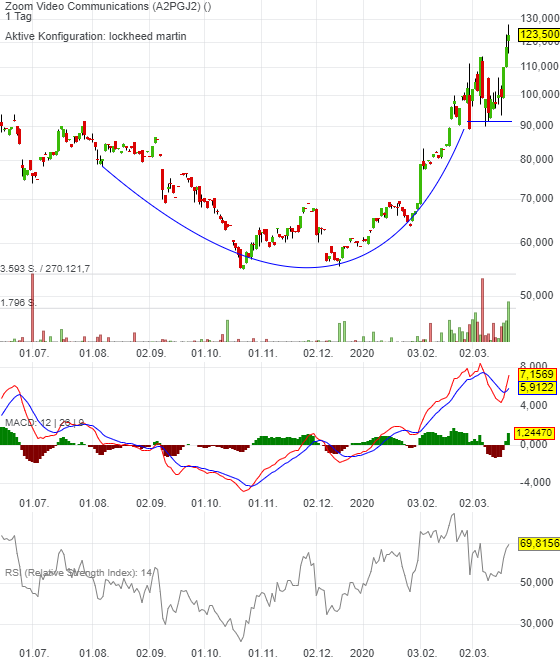560x662 pixels.
Task: Click the 80,000 price axis label
Action: point(536,159)
